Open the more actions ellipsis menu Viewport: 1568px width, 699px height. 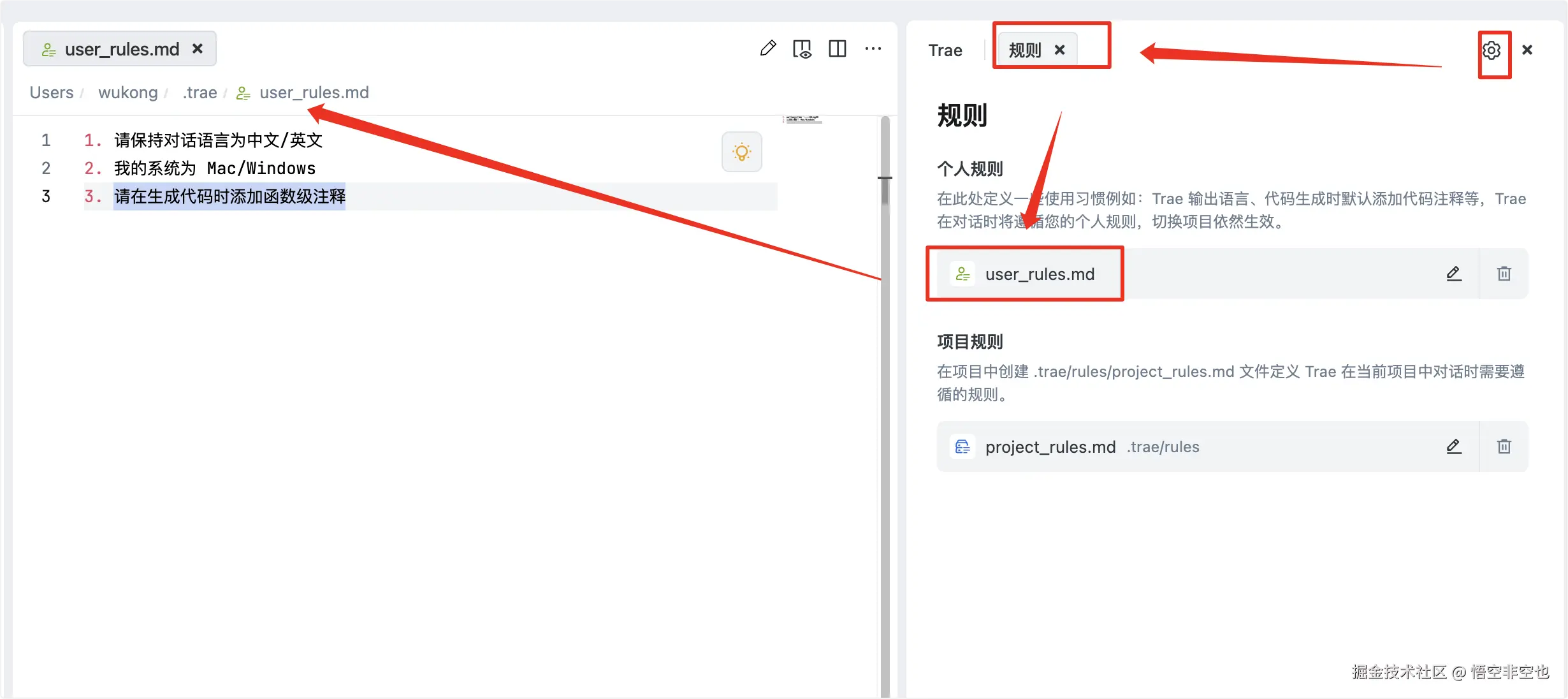point(873,48)
